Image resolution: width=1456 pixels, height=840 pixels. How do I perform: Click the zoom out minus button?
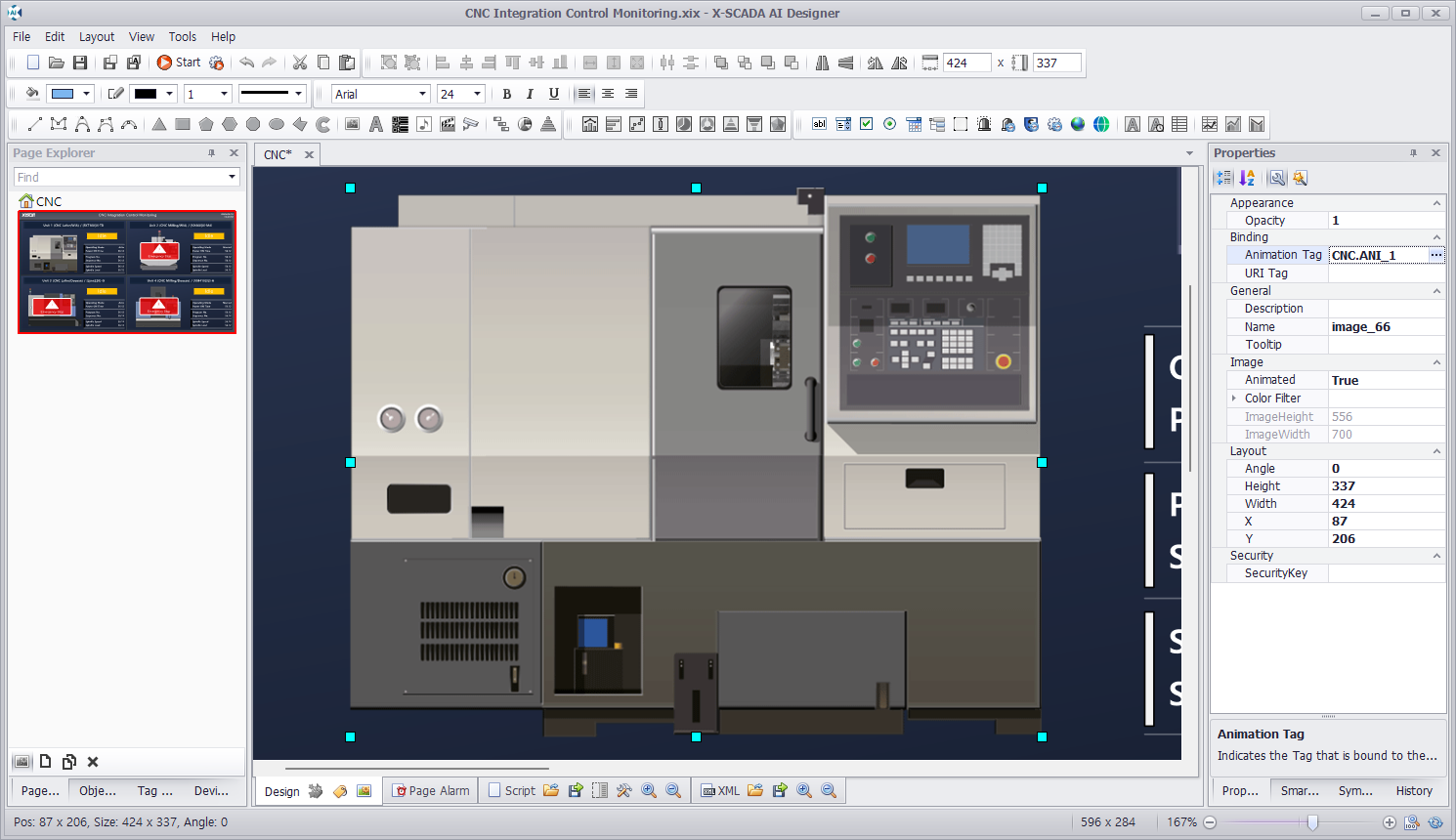1210,822
